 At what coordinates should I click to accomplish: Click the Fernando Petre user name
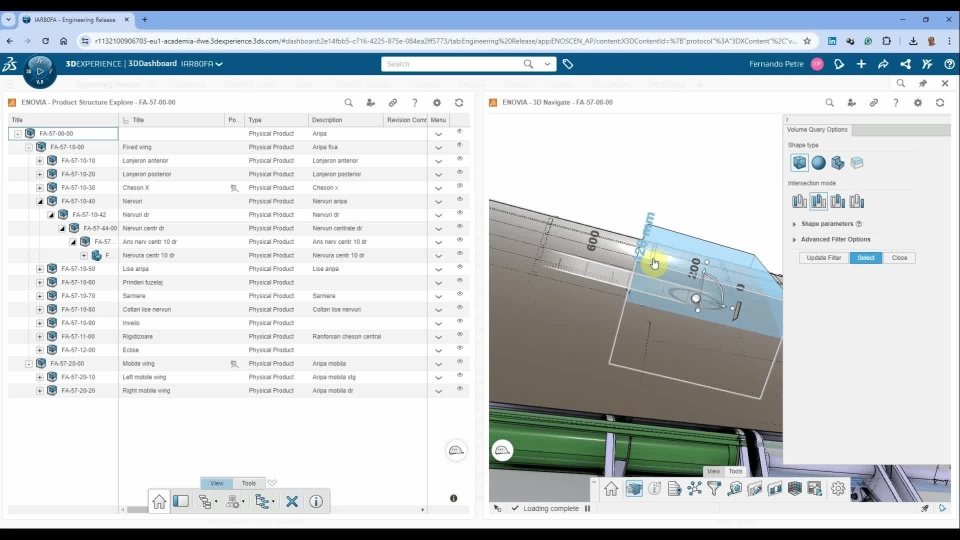pos(776,64)
